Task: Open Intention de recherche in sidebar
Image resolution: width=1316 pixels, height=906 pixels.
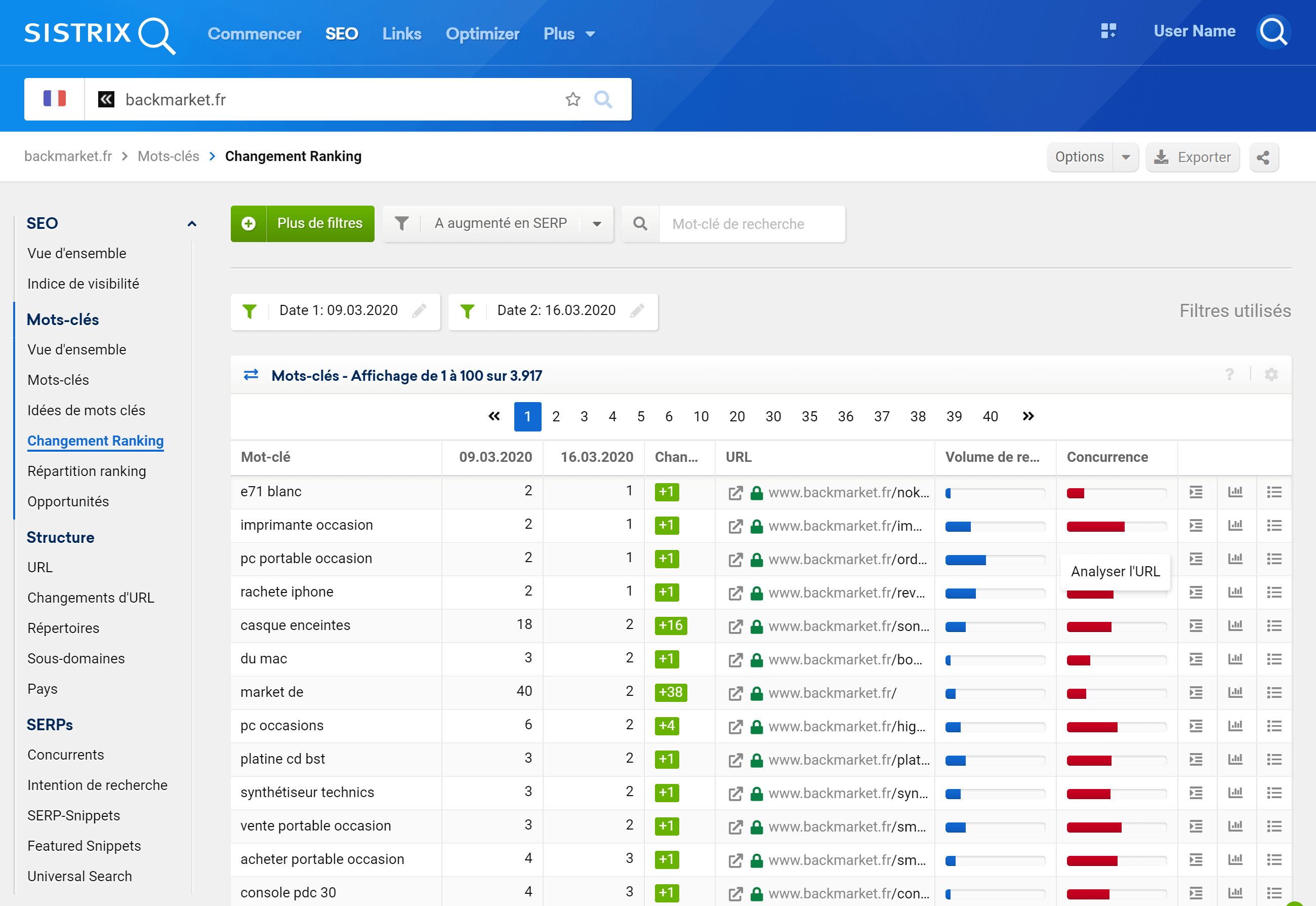Action: (98, 785)
